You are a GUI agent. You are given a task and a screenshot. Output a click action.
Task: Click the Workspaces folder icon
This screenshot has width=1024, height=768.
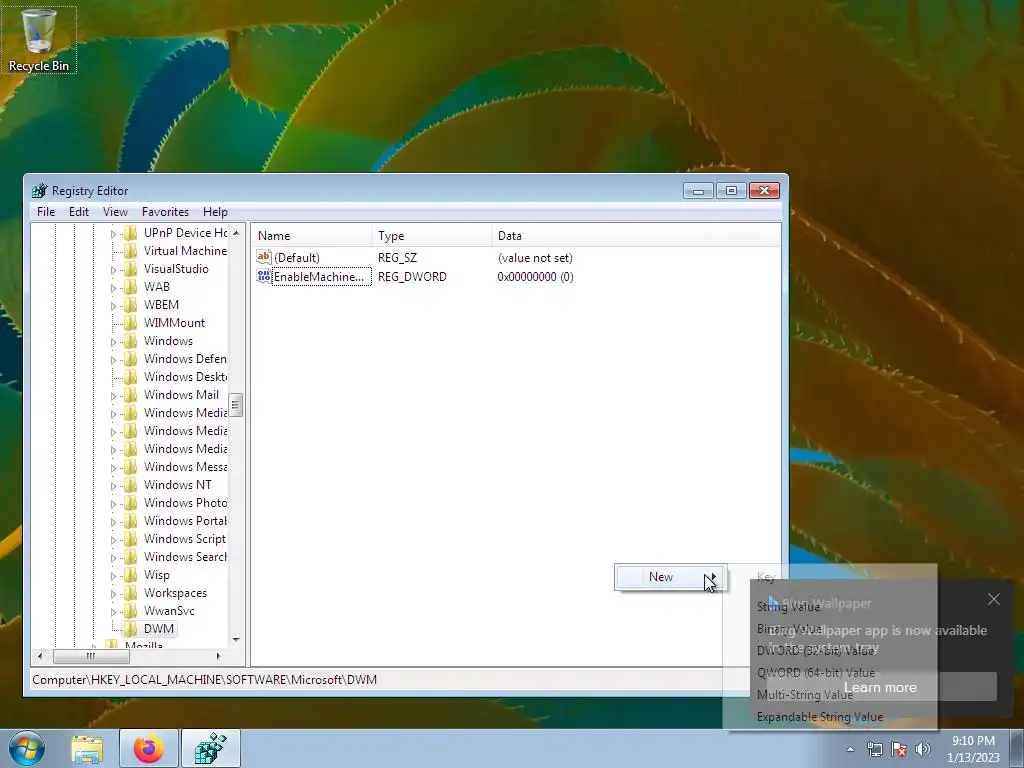coord(131,593)
